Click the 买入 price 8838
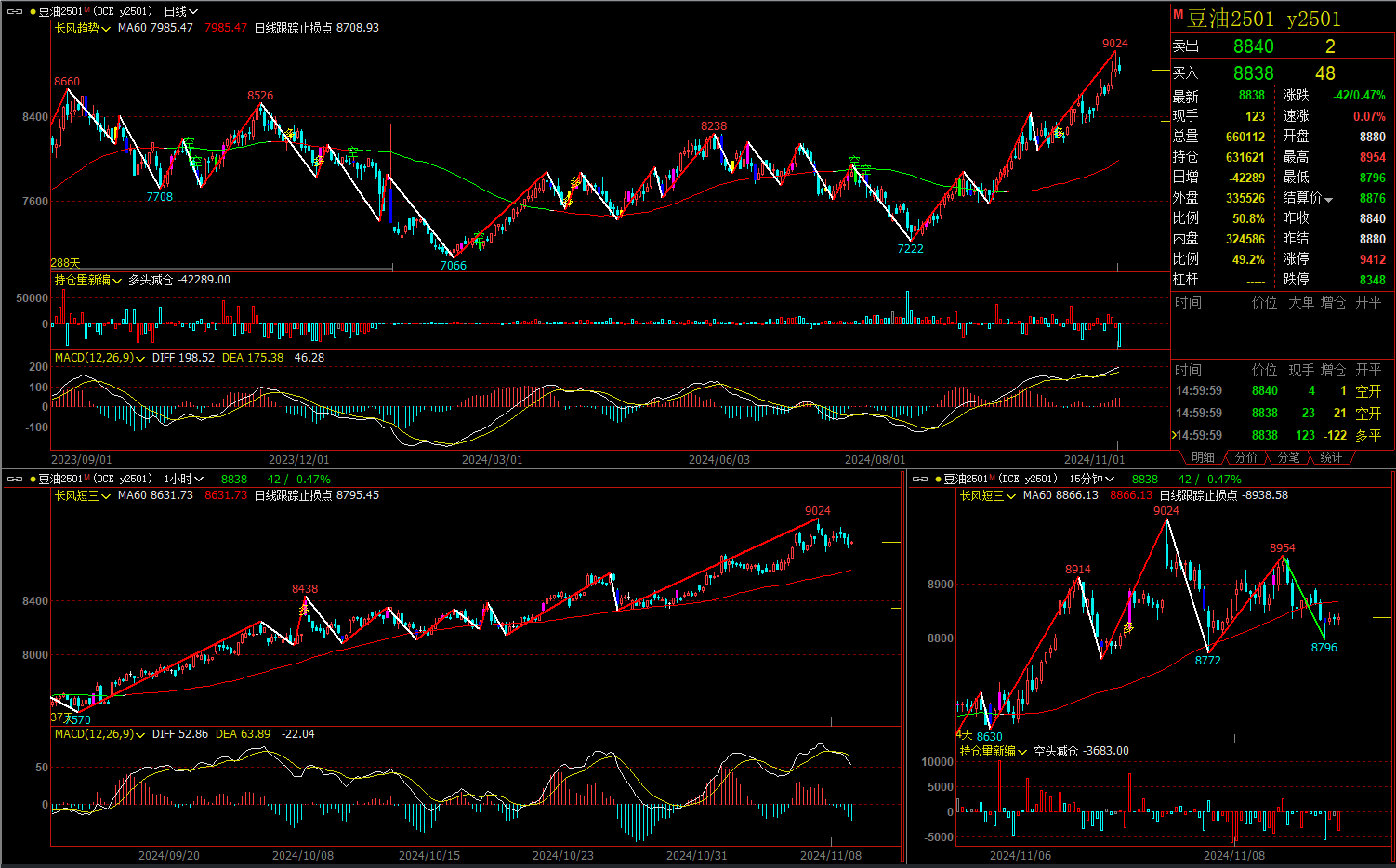The width and height of the screenshot is (1396, 868). coord(1253,73)
